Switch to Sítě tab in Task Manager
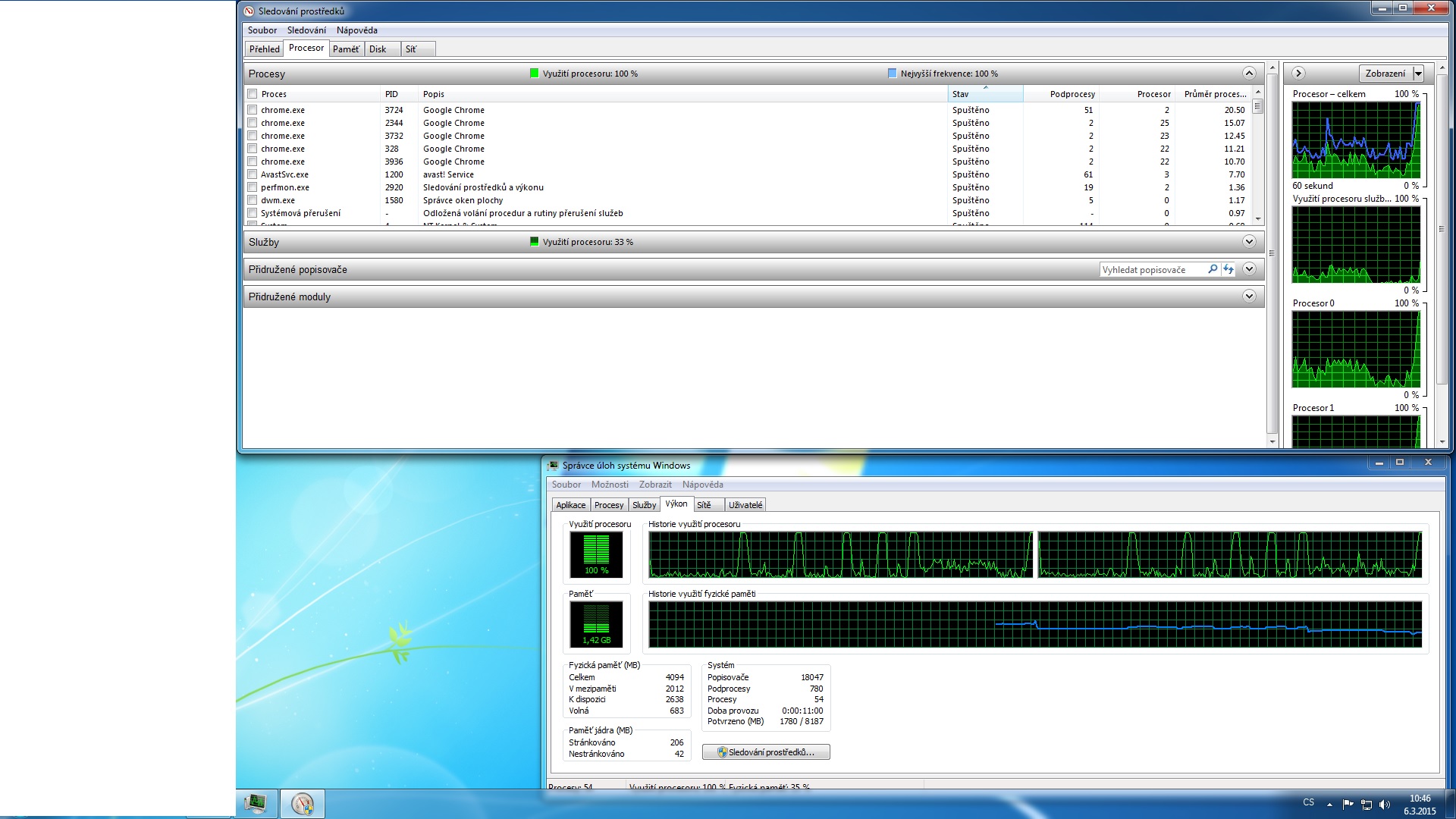The image size is (1456, 819). point(708,505)
